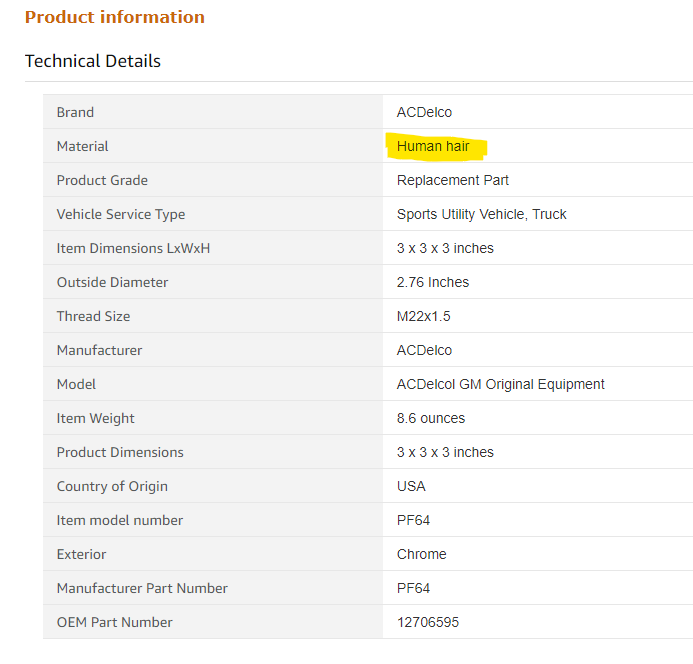Screen dimensions: 693x664
Task: Select the 'Brand' row label
Action: click(75, 112)
